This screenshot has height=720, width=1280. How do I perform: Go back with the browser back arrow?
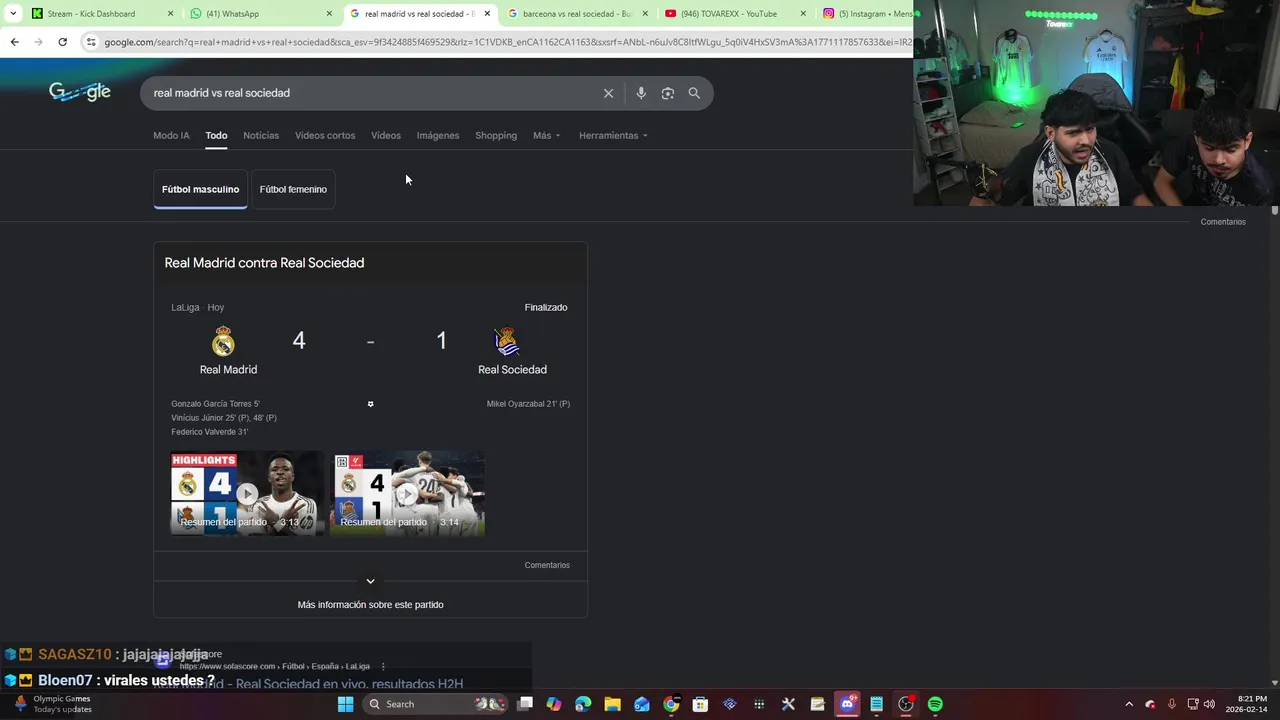coord(14,42)
